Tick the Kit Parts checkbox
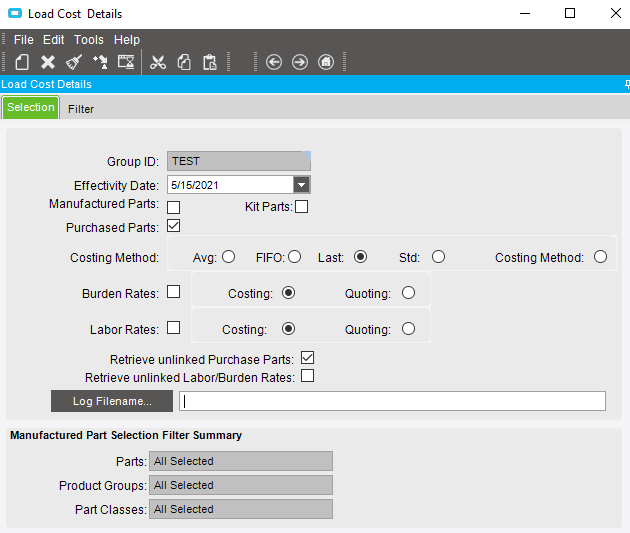Viewport: 630px width, 533px height. (x=301, y=207)
